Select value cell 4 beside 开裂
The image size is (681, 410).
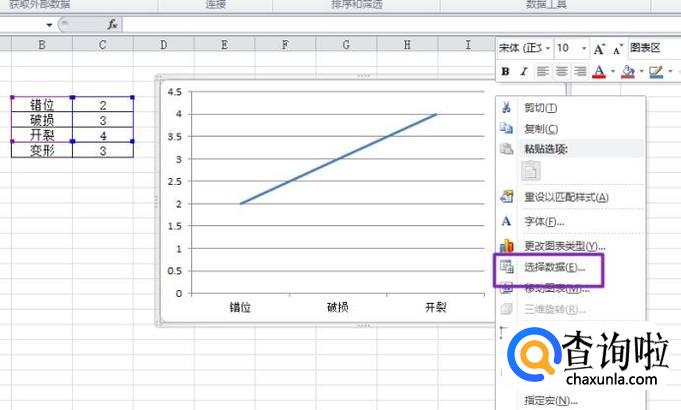[103, 135]
